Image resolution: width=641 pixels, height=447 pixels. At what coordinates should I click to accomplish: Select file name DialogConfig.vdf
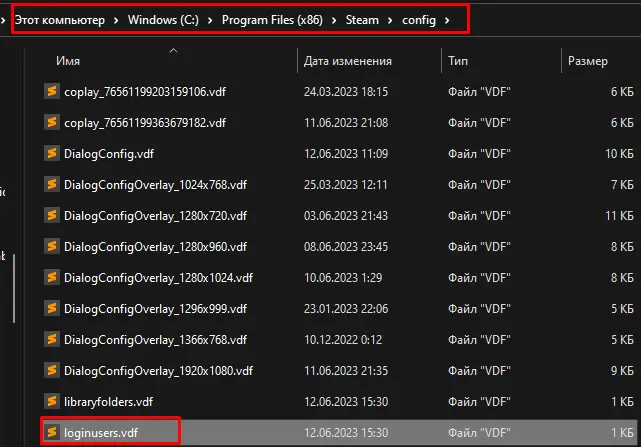pos(109,154)
